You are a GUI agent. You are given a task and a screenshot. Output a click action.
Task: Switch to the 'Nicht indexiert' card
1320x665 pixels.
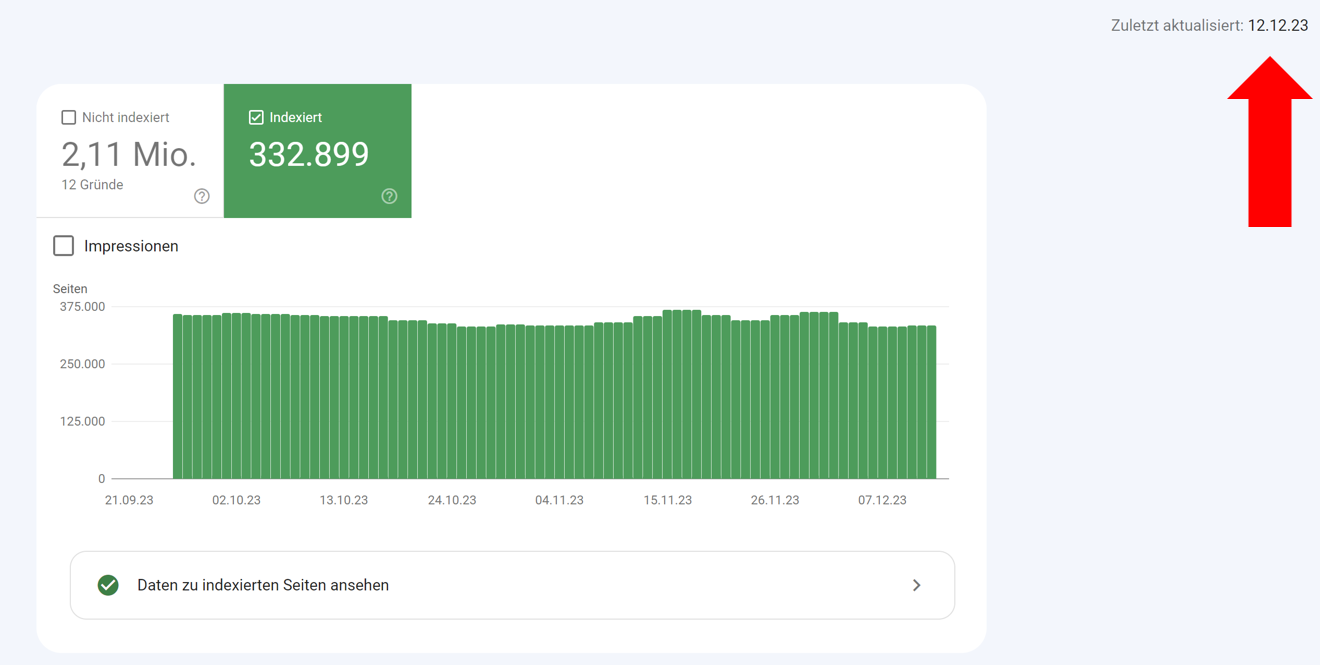[128, 150]
